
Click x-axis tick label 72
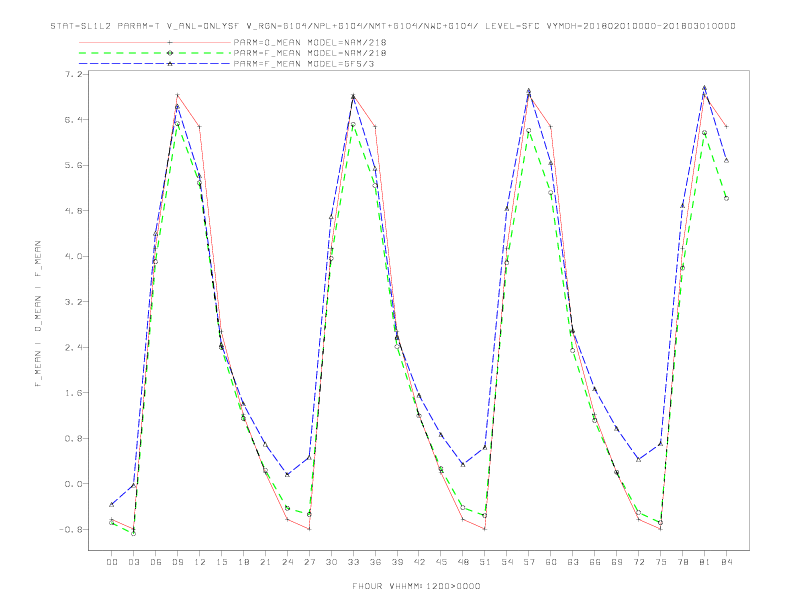click(x=638, y=562)
